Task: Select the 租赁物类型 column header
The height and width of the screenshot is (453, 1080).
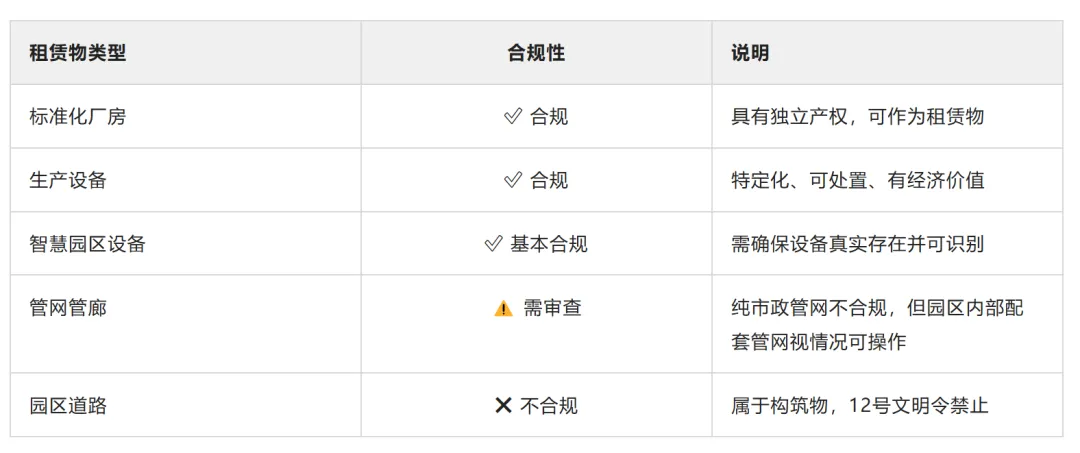Action: tap(78, 54)
